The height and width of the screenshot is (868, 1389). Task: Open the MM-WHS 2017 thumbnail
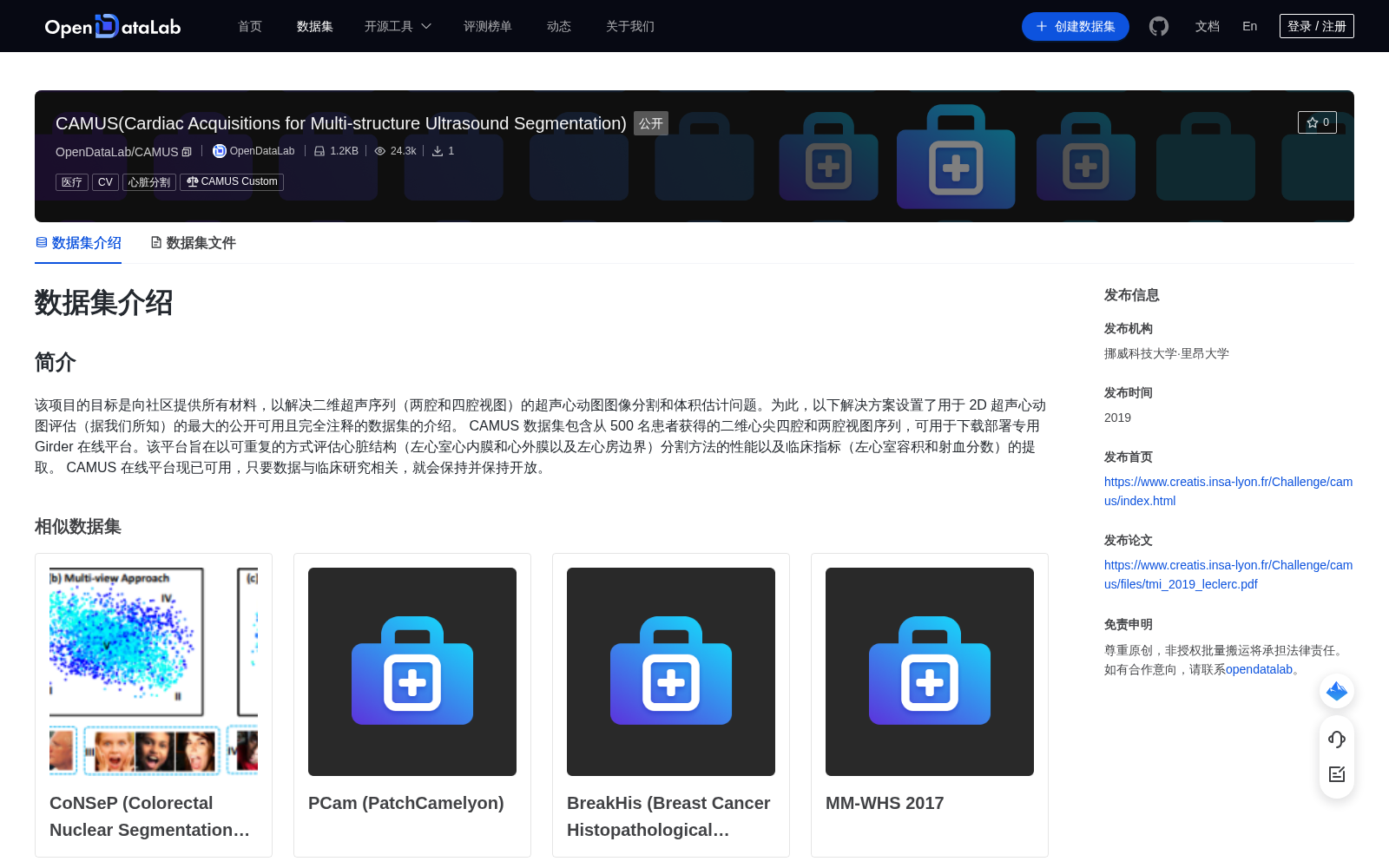[930, 672]
